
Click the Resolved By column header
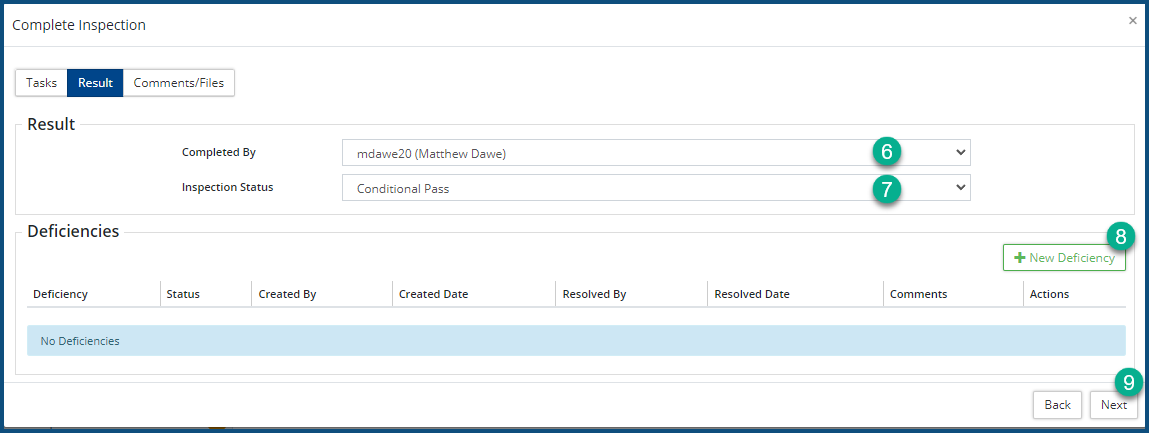594,294
